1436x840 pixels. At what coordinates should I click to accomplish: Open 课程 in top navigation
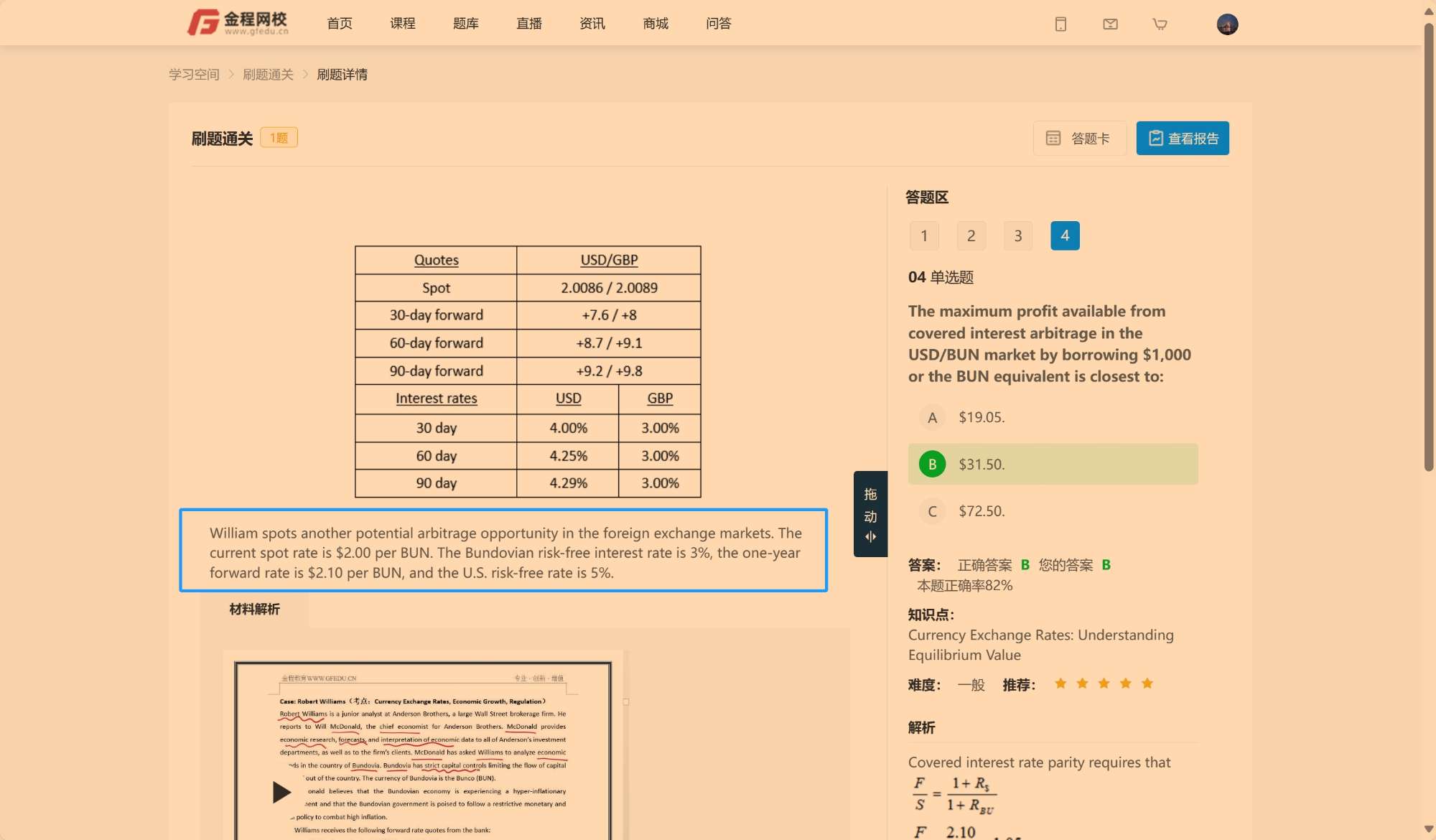pyautogui.click(x=403, y=24)
